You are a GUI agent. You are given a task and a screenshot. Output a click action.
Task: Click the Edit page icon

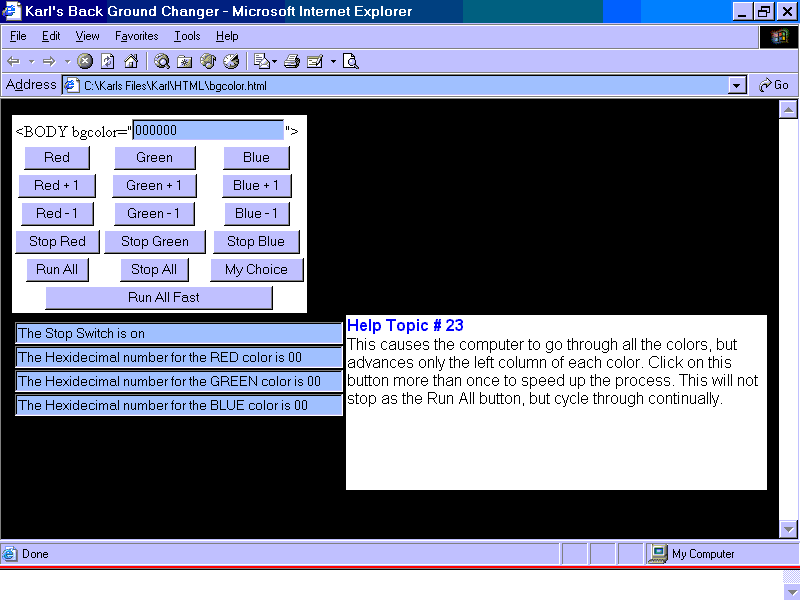315,61
